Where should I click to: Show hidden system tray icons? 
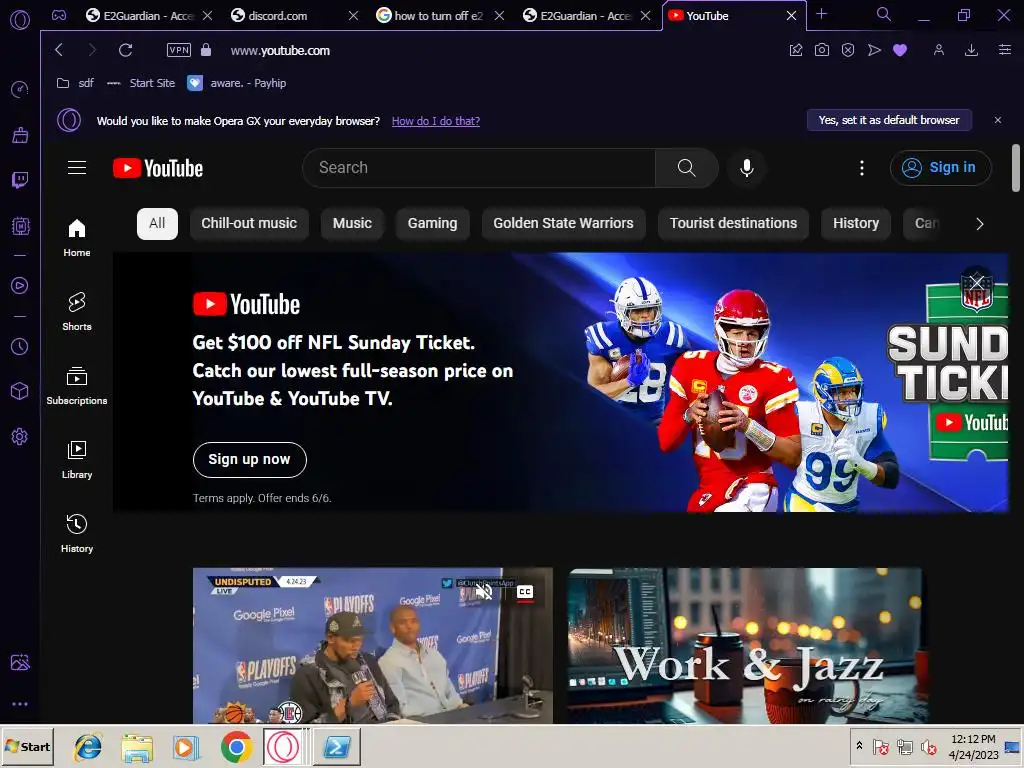point(859,746)
